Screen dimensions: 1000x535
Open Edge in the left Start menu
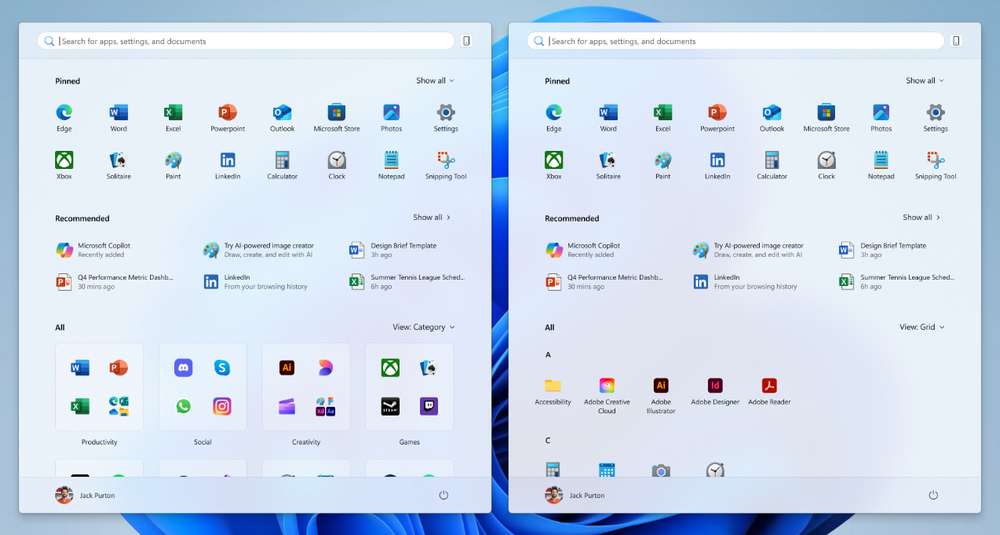[x=64, y=118]
